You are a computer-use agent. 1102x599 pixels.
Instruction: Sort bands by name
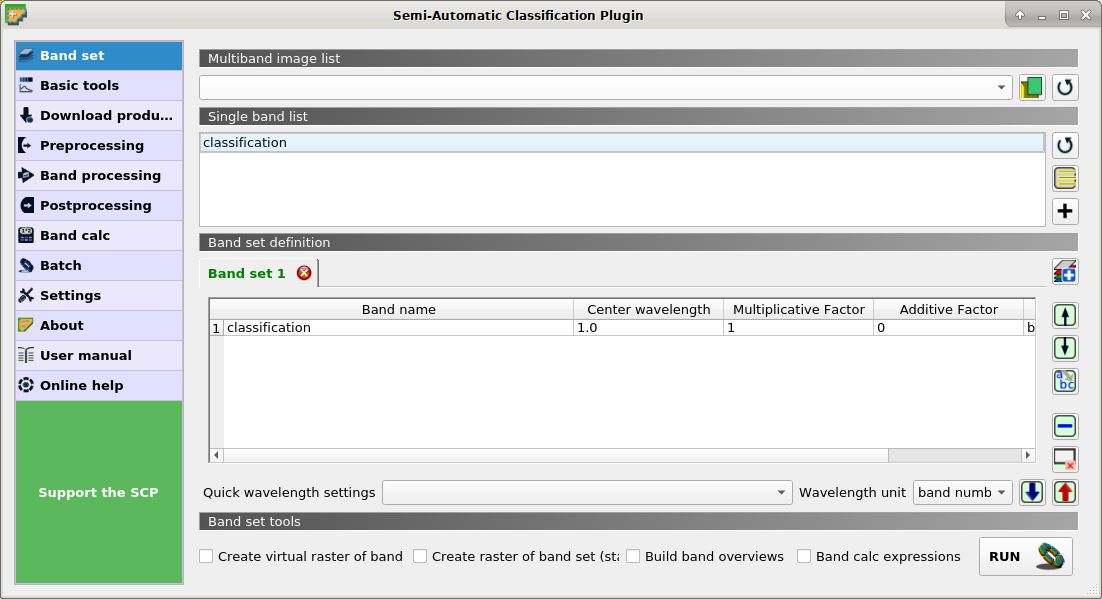coord(1065,381)
